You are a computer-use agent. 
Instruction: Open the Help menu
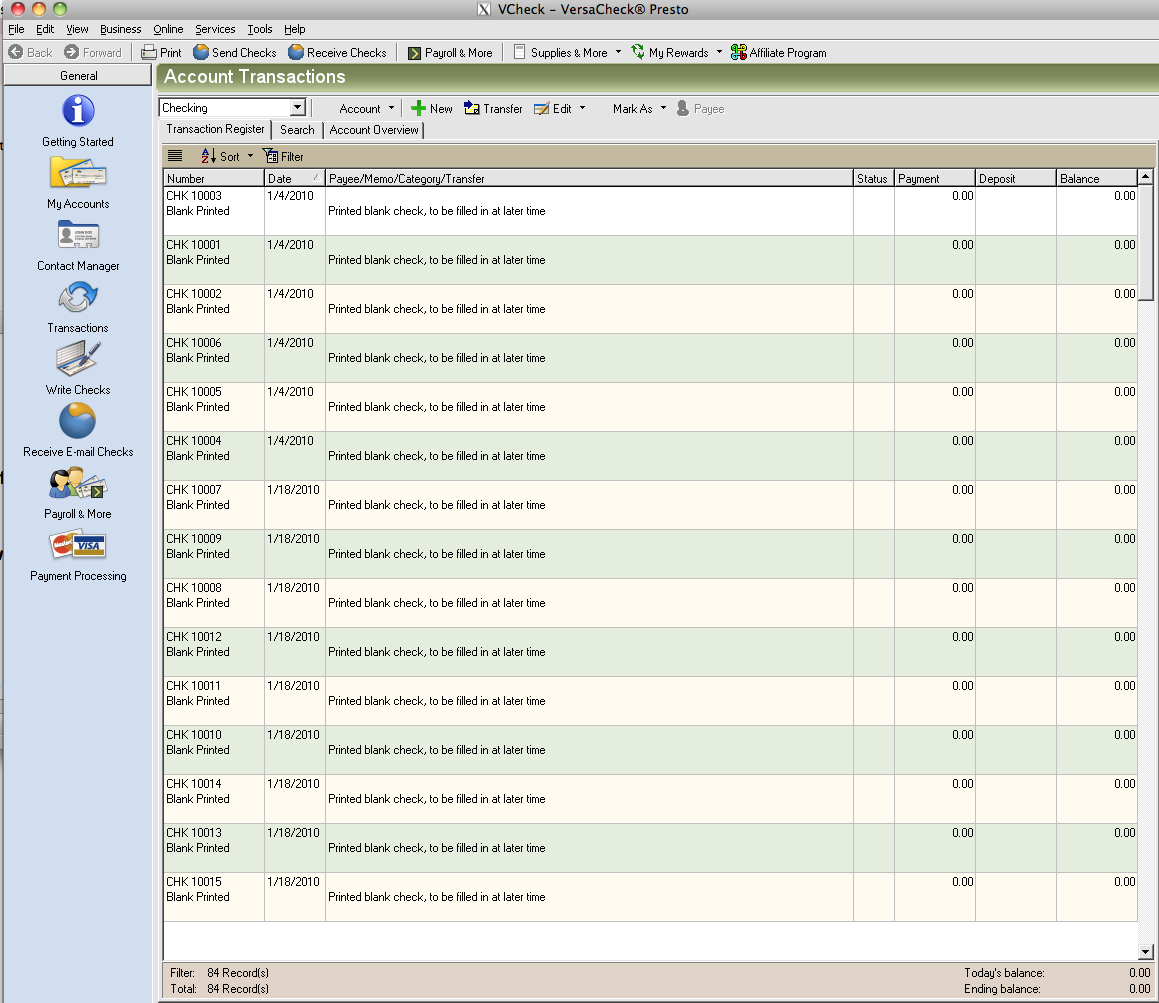(294, 29)
